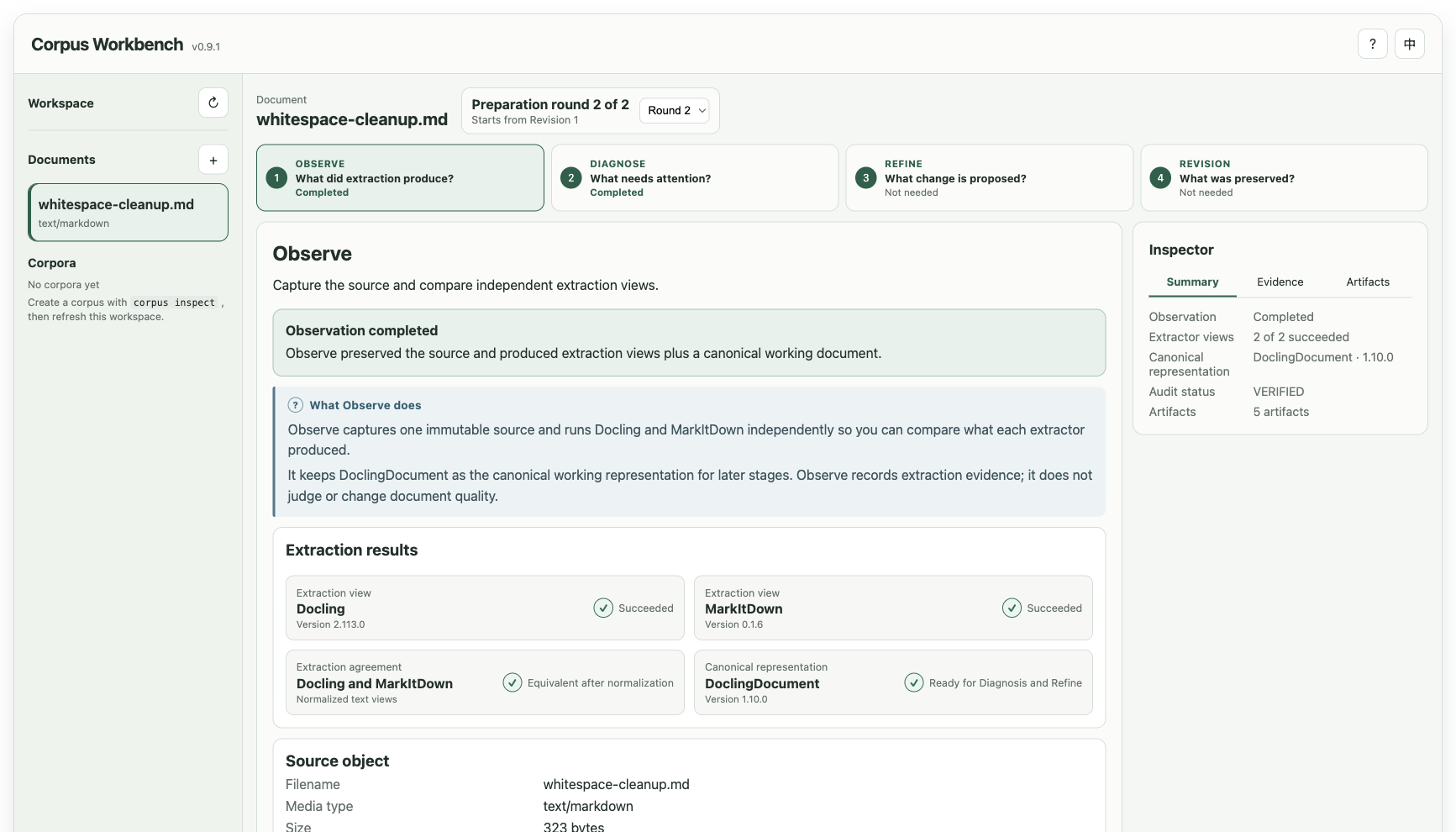Open the help question mark button
1456x832 pixels.
click(1372, 44)
